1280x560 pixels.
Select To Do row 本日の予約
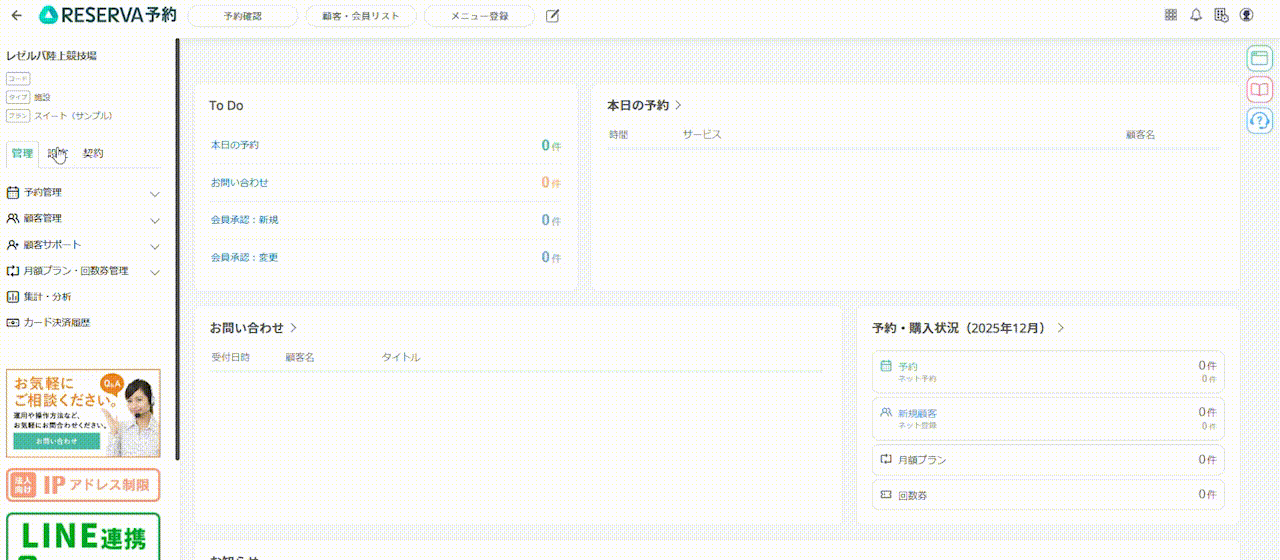coord(386,145)
